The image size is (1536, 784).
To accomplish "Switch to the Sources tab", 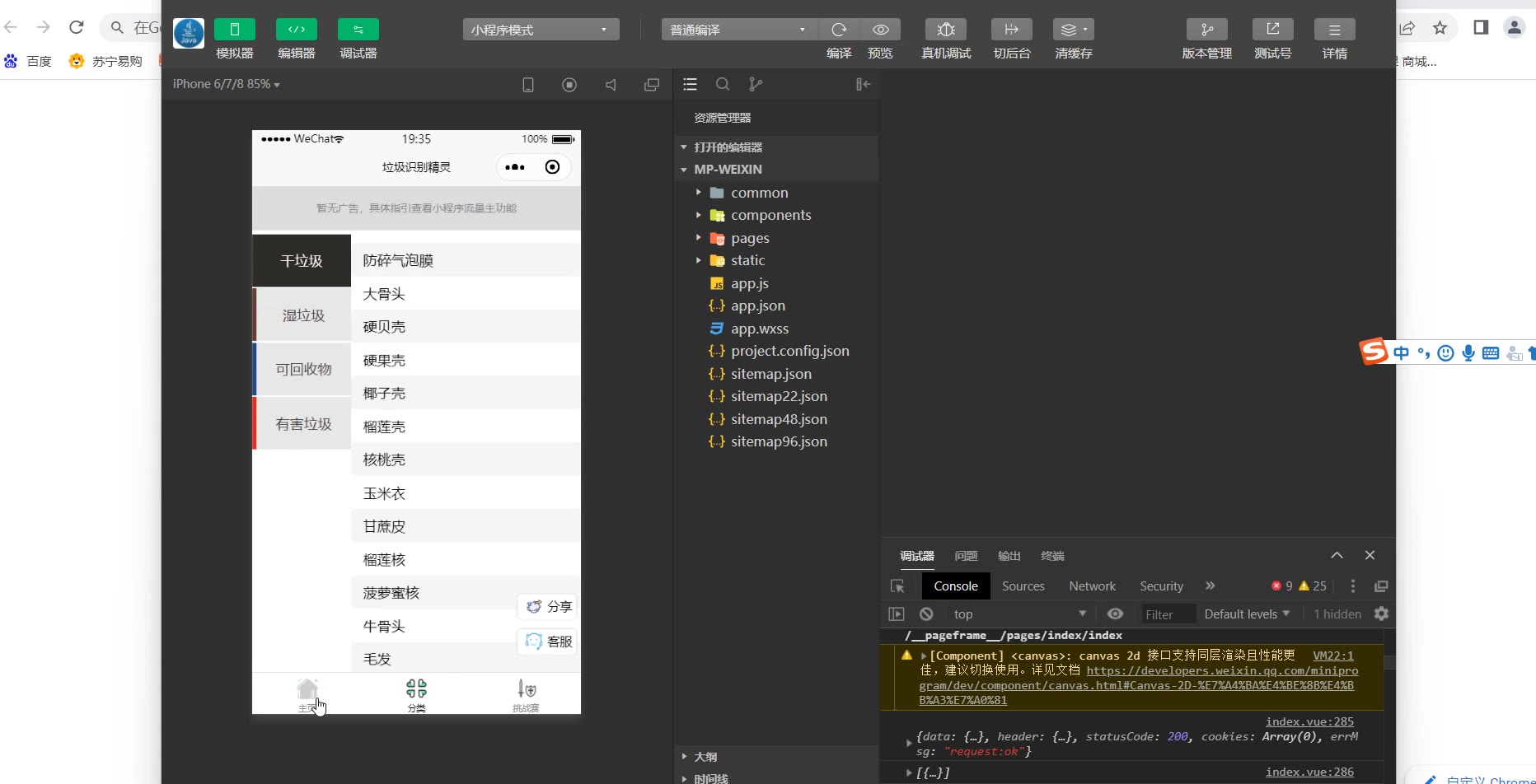I will point(1023,586).
